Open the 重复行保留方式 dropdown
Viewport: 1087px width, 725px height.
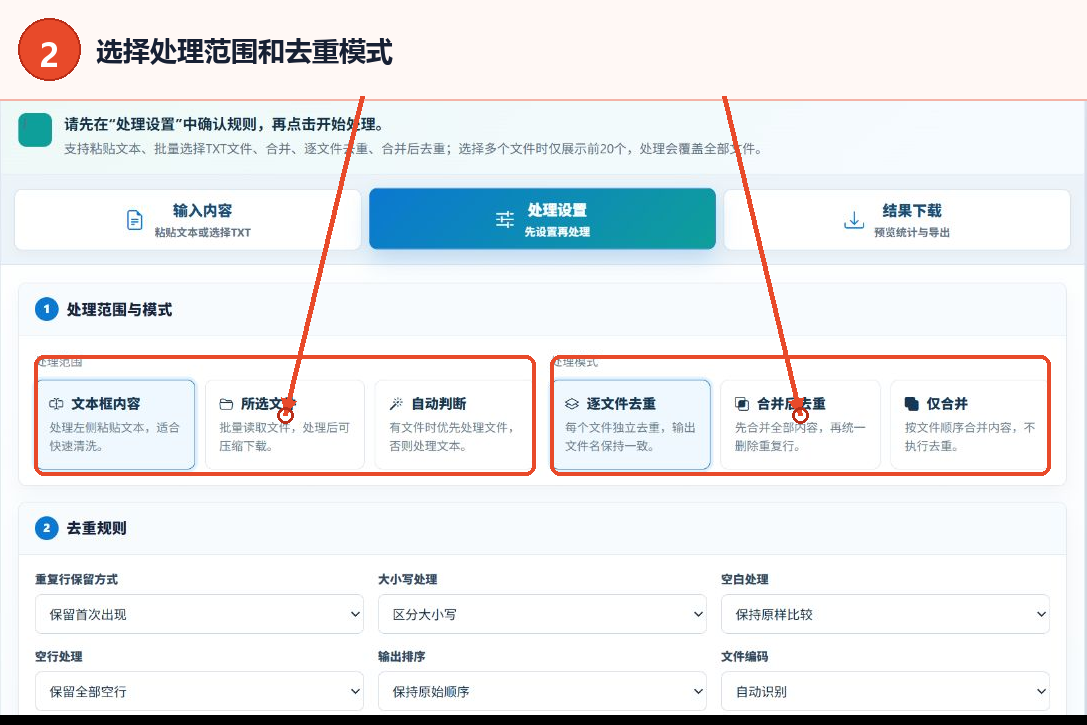(200, 614)
